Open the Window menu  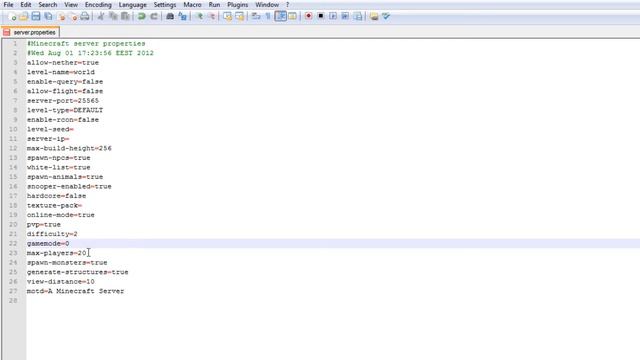(x=267, y=5)
